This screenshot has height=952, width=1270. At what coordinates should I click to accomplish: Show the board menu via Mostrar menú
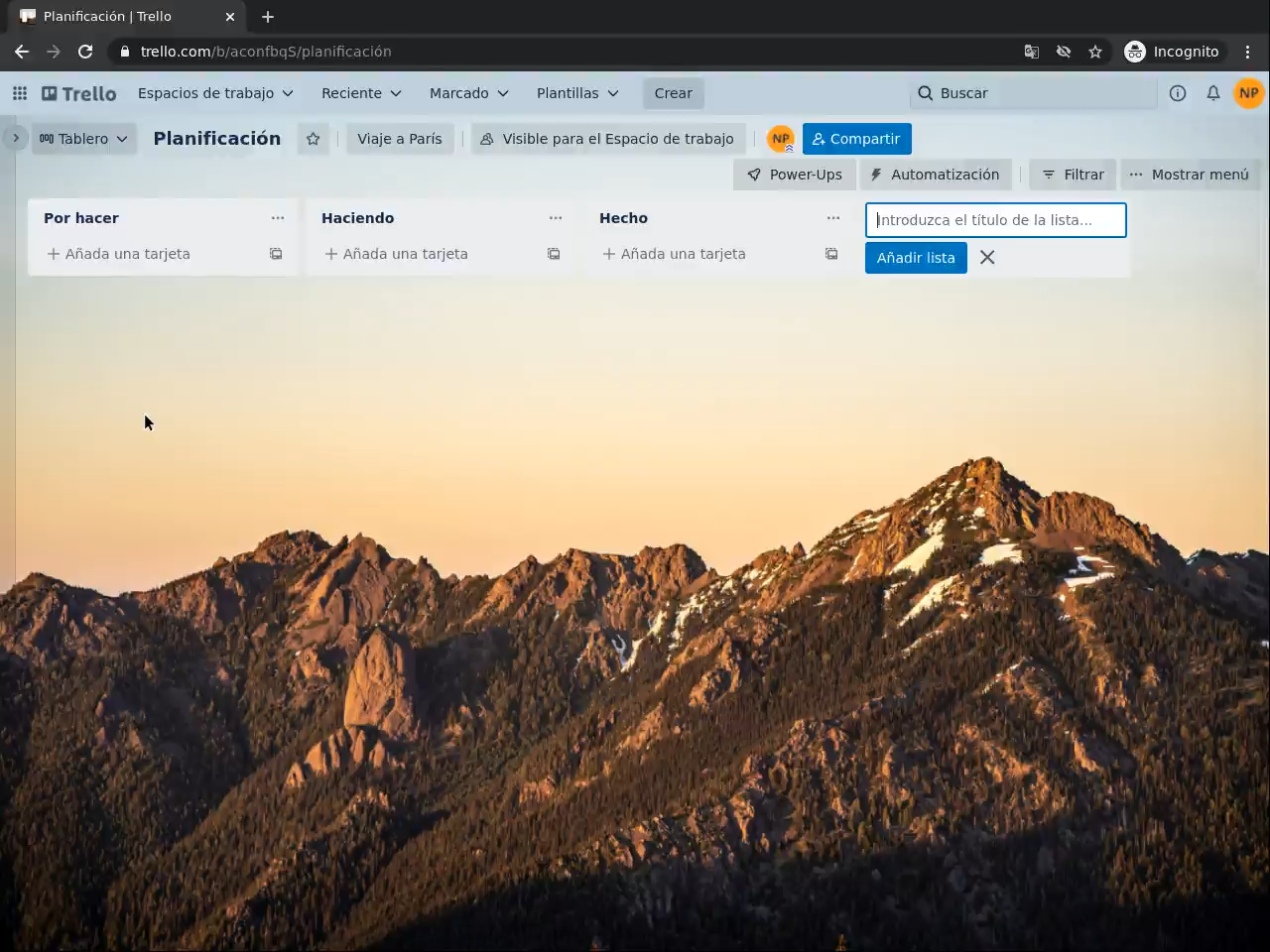[x=1190, y=175]
